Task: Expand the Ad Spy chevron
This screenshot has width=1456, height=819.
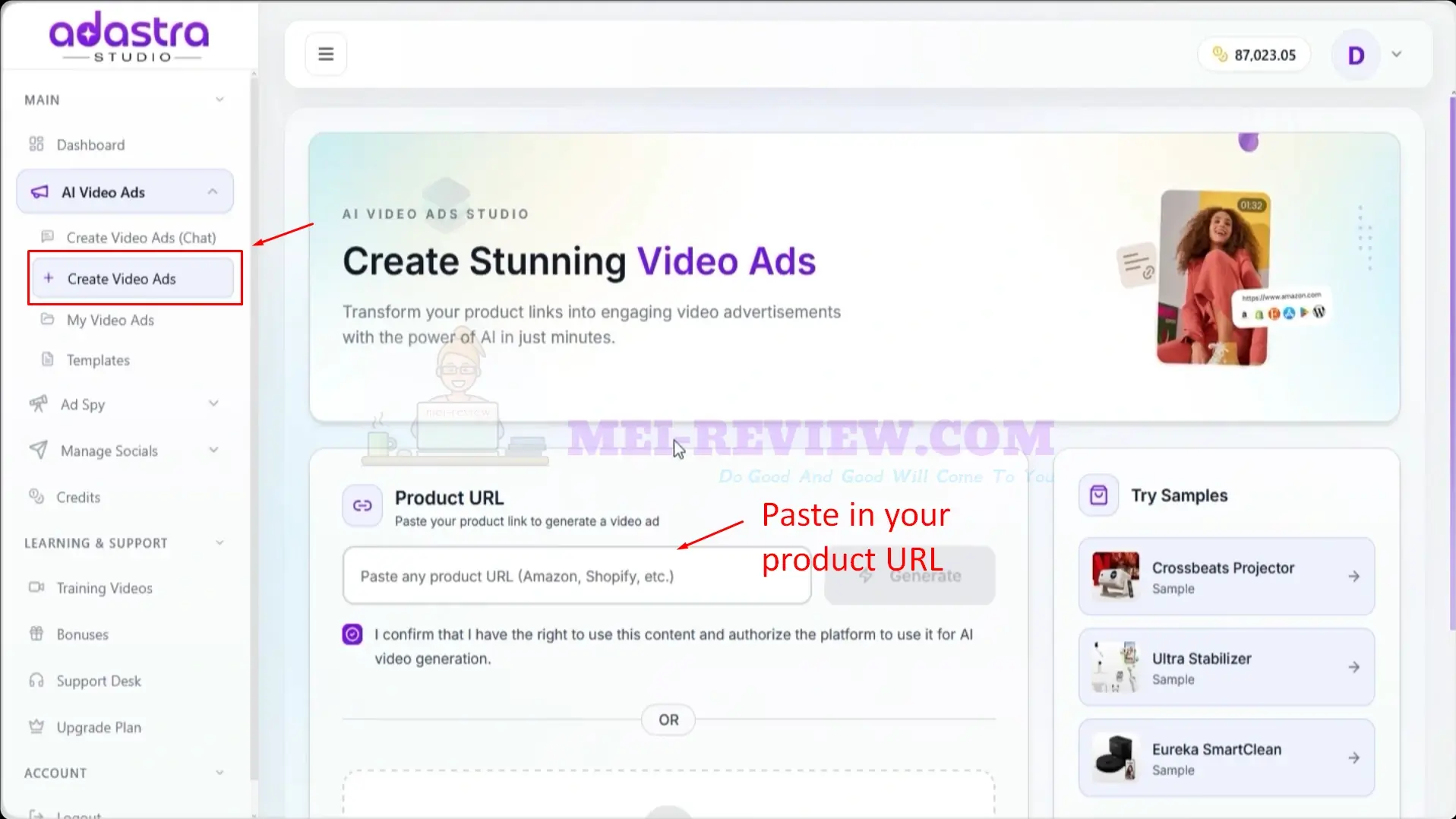Action: tap(213, 403)
